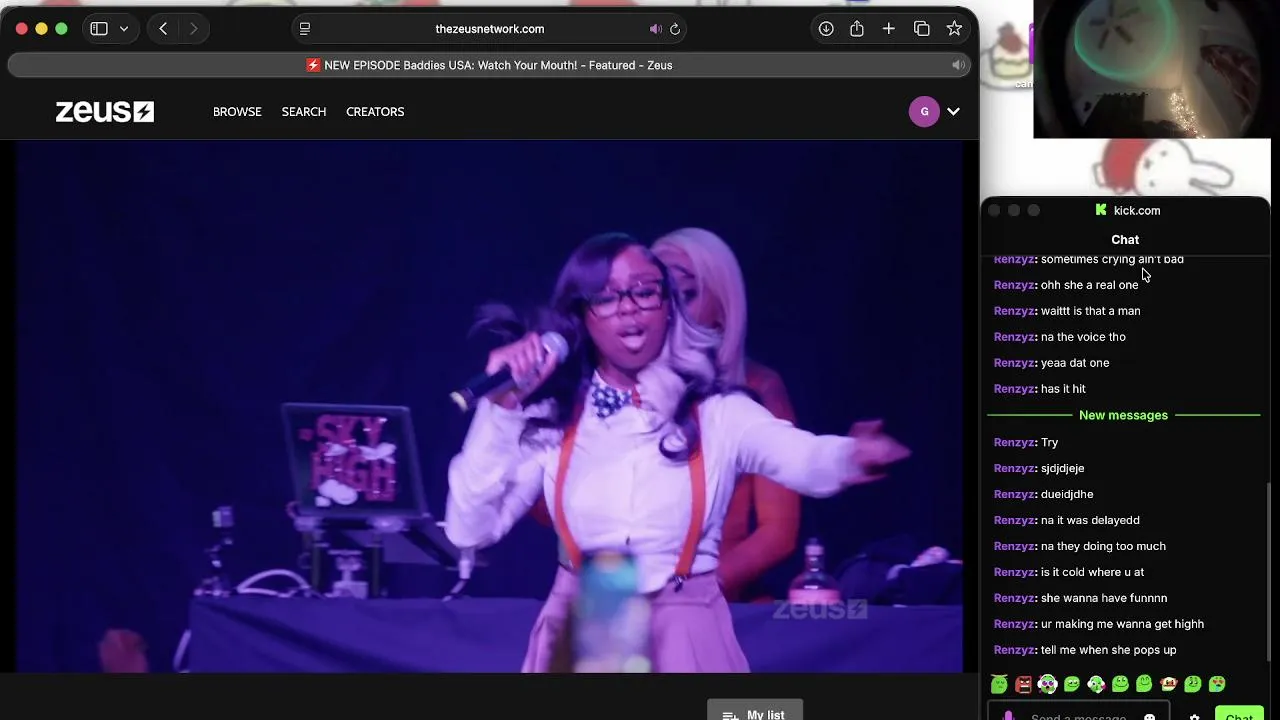Select the Baddies USA episode tab
This screenshot has width=1280, height=720.
tap(490, 65)
